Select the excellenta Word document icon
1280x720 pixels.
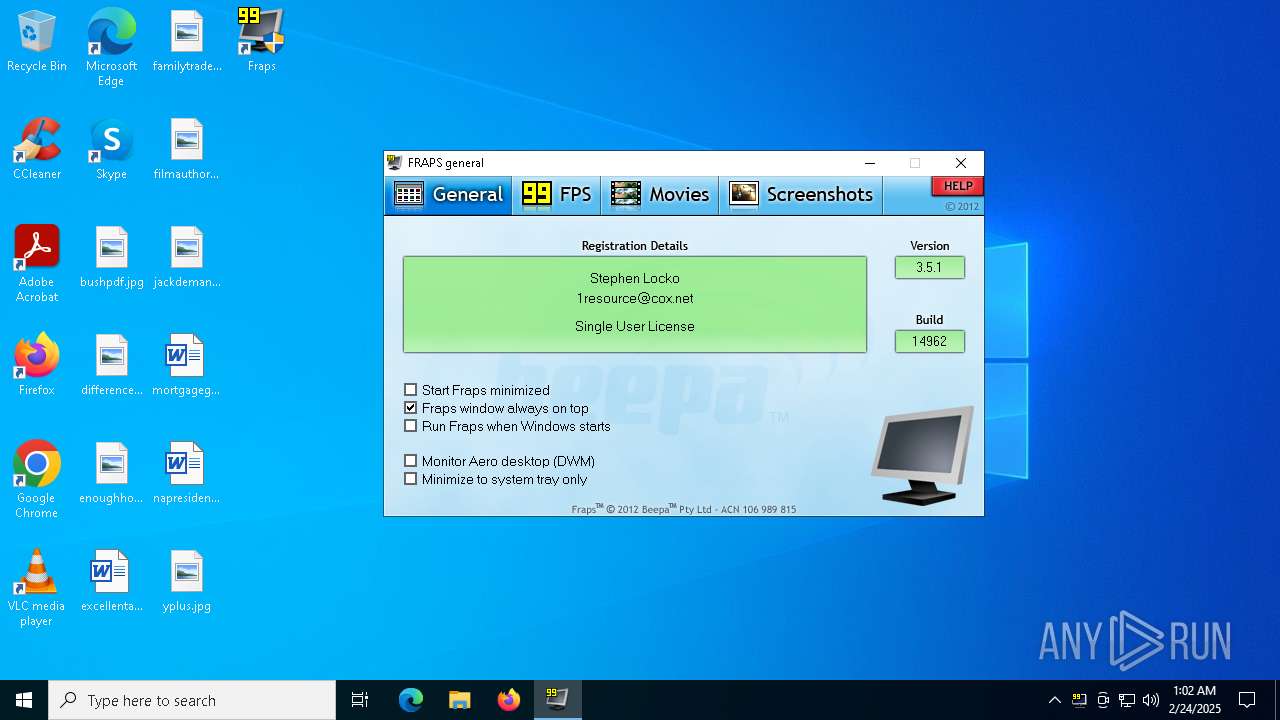pyautogui.click(x=112, y=581)
